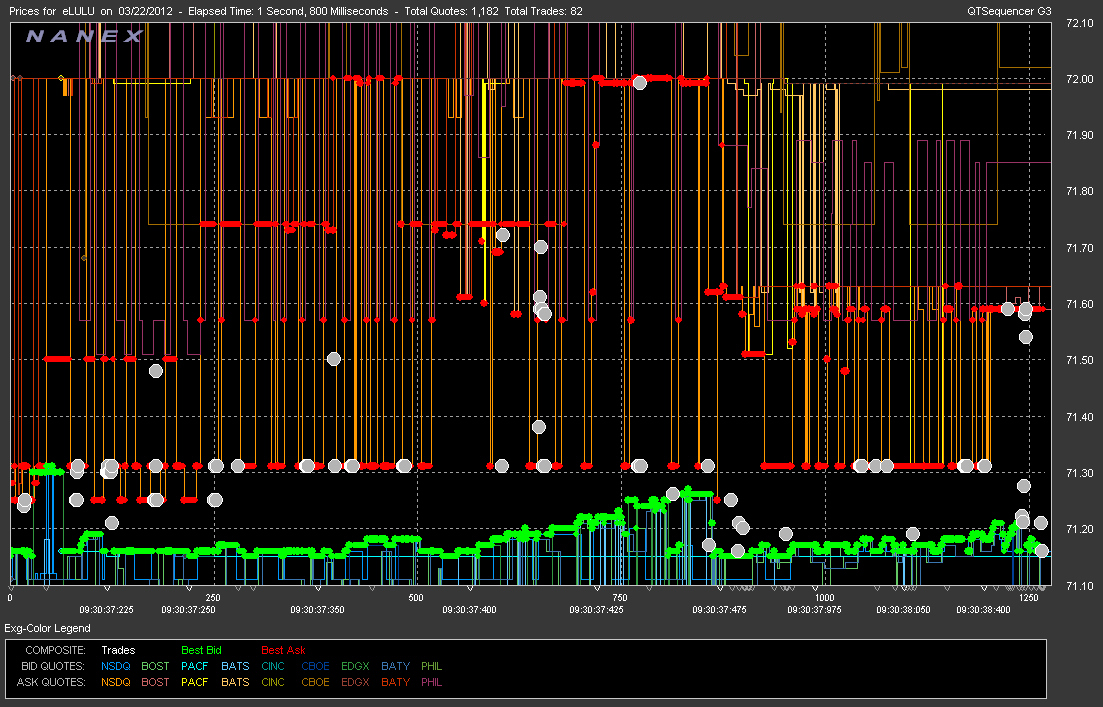1103x707 pixels.
Task: Click the COMPOSITE: row label
Action: click(55, 650)
